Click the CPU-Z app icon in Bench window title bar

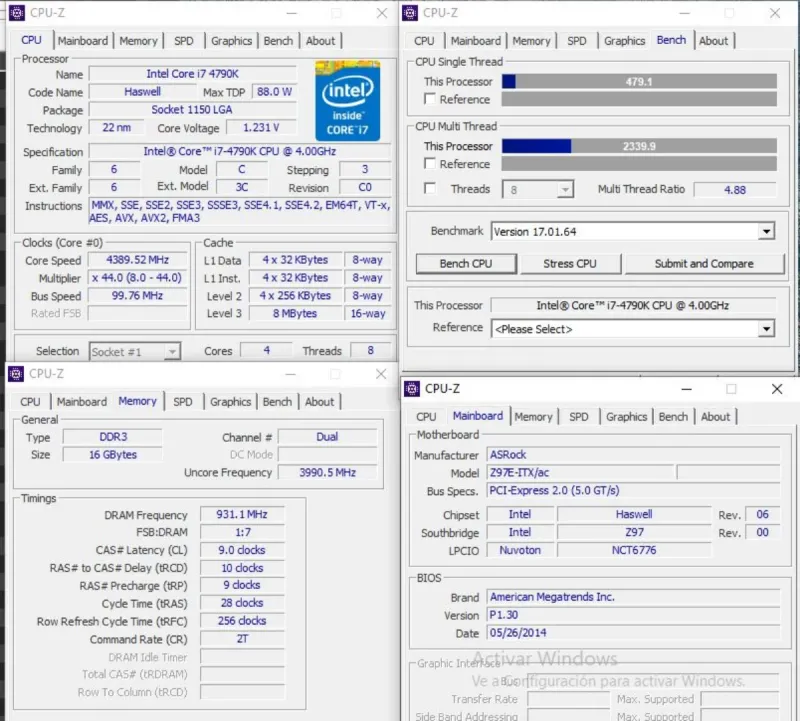410,13
